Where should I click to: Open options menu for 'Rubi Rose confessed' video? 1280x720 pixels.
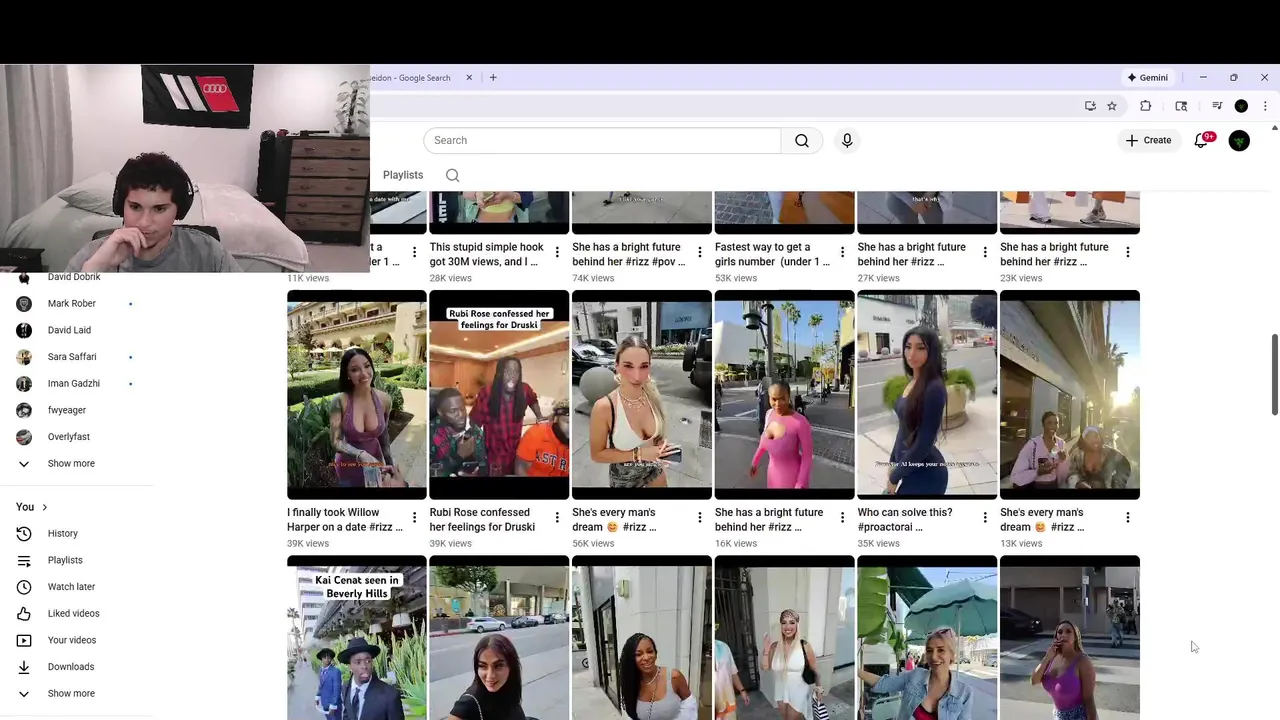pos(557,518)
